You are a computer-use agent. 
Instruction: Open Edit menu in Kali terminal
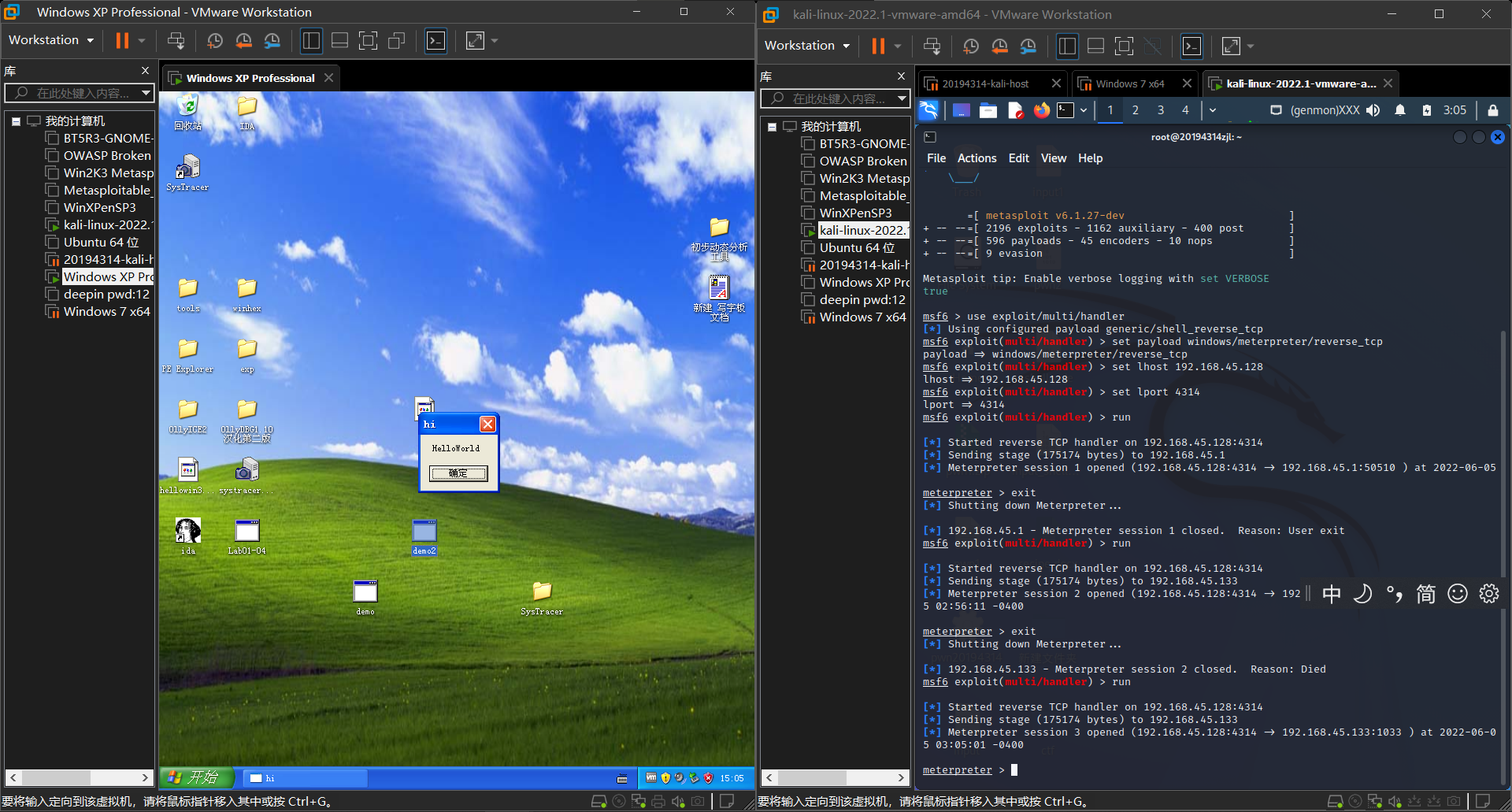coord(1018,158)
